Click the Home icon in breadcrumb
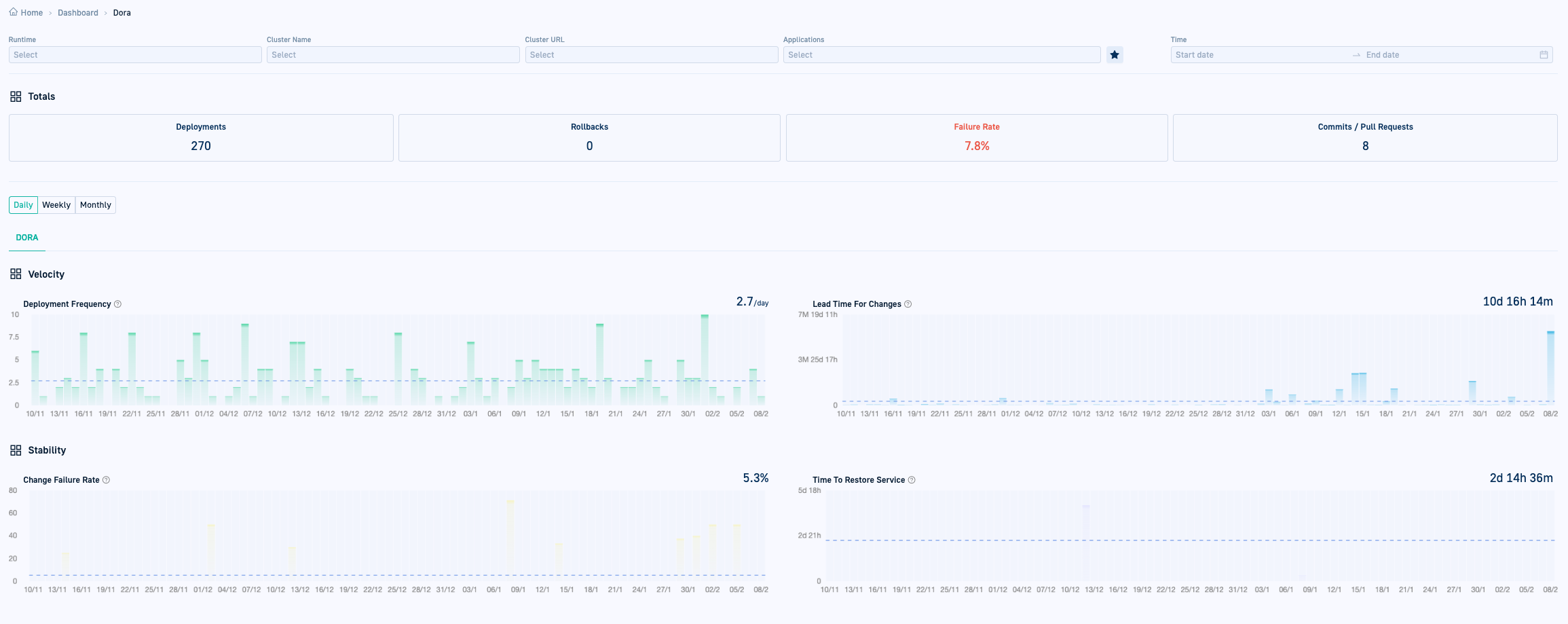The height and width of the screenshot is (624, 1568). pyautogui.click(x=14, y=12)
